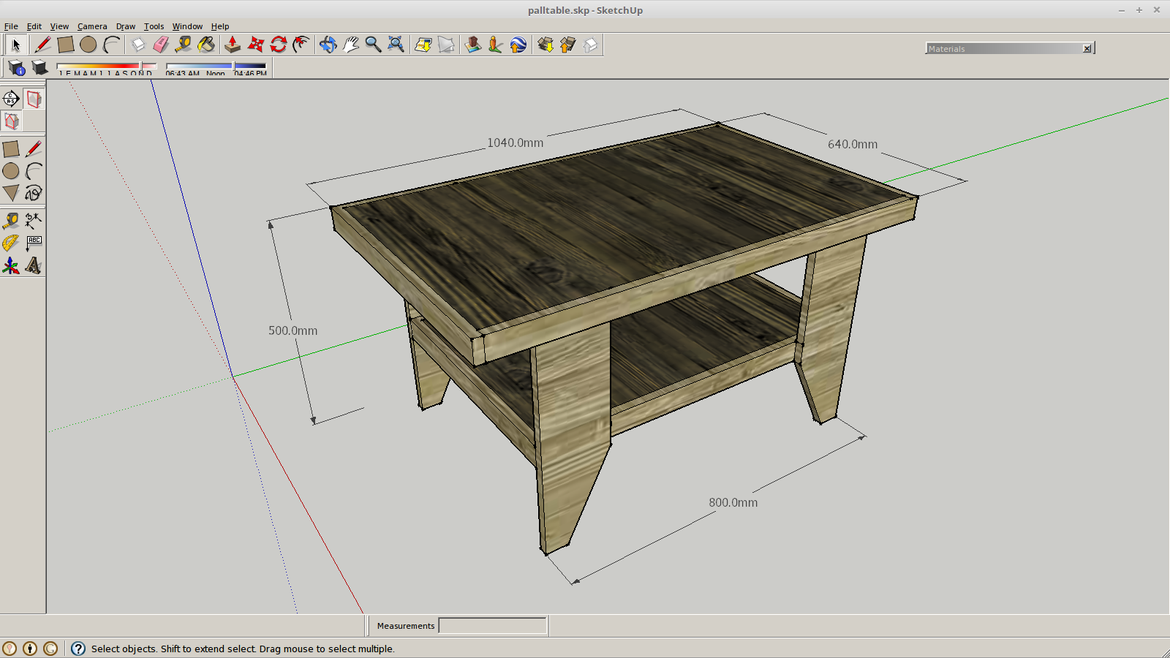Pick the Protractor tool from the sidebar

[11, 242]
